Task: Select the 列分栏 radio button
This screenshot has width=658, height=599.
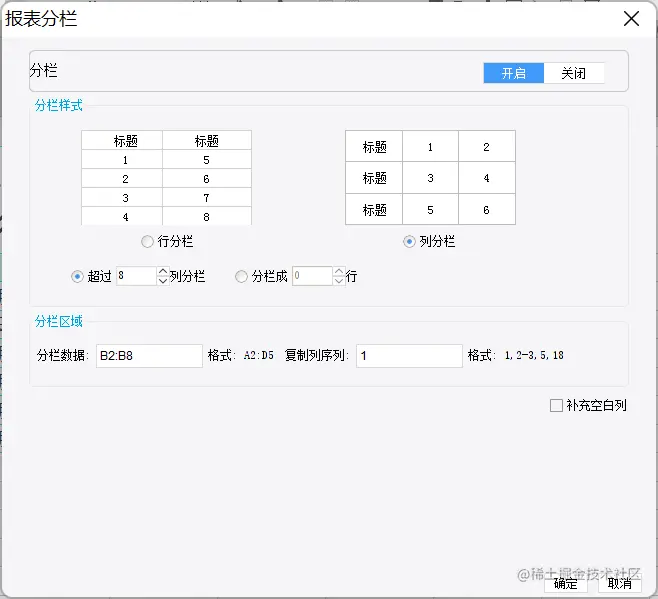Action: pyautogui.click(x=409, y=242)
